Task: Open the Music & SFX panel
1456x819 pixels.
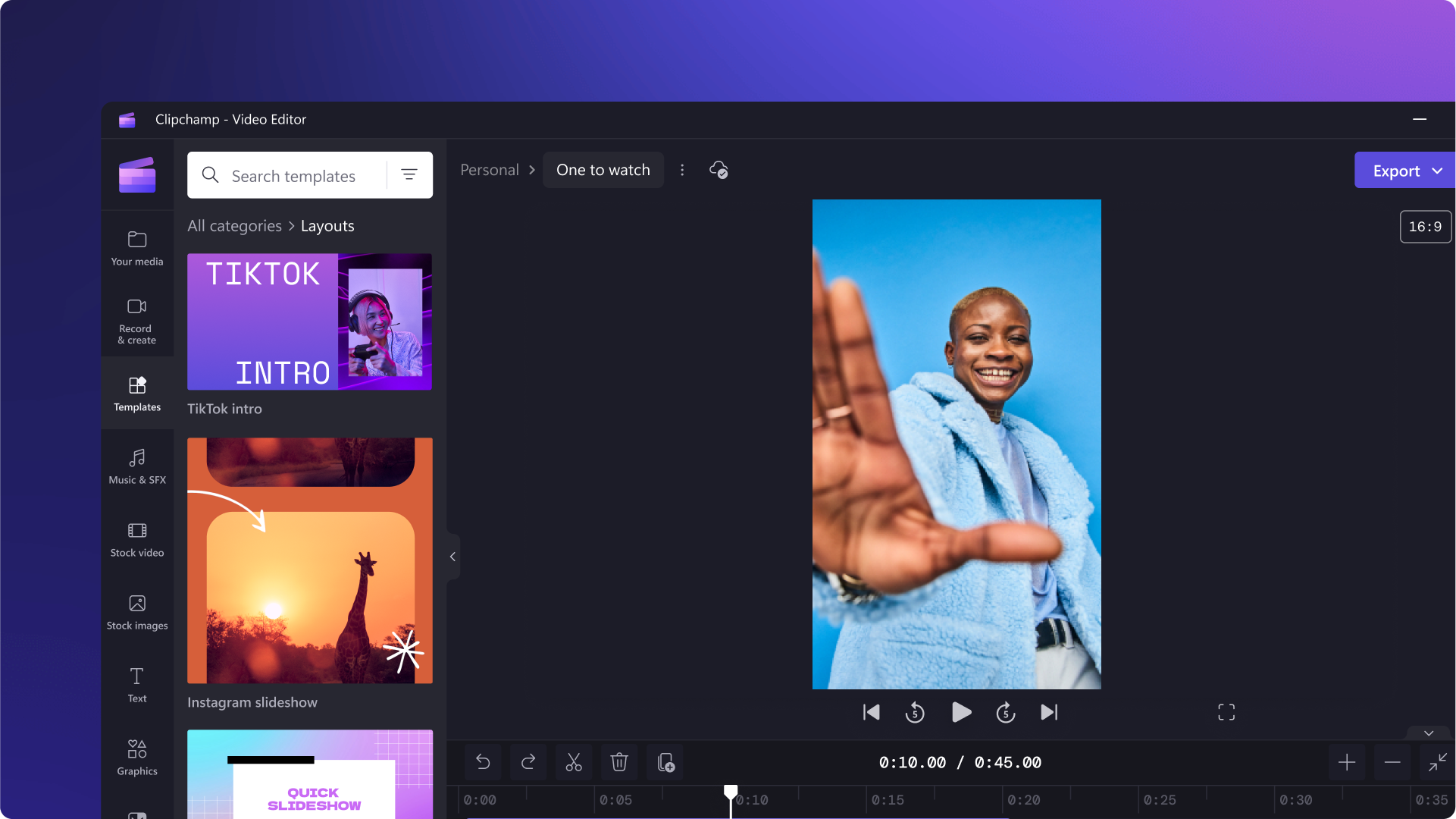Action: pos(137,466)
